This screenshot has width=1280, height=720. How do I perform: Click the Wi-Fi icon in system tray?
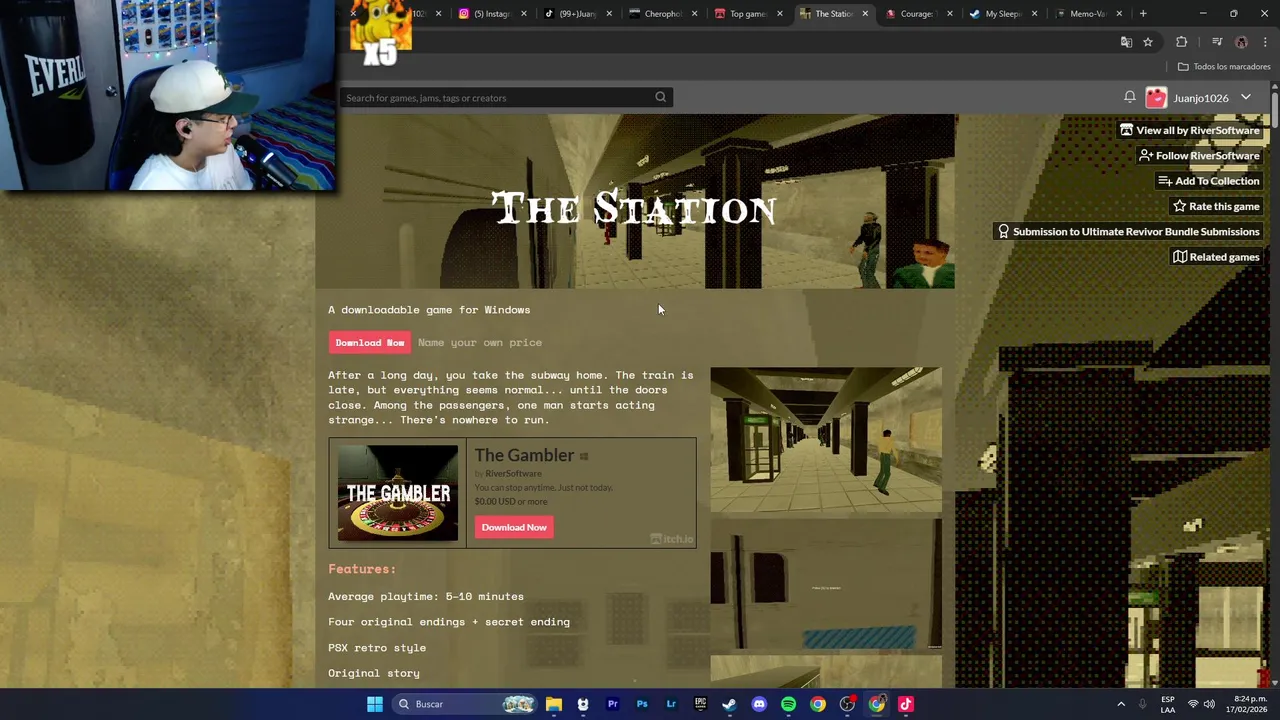[1193, 704]
